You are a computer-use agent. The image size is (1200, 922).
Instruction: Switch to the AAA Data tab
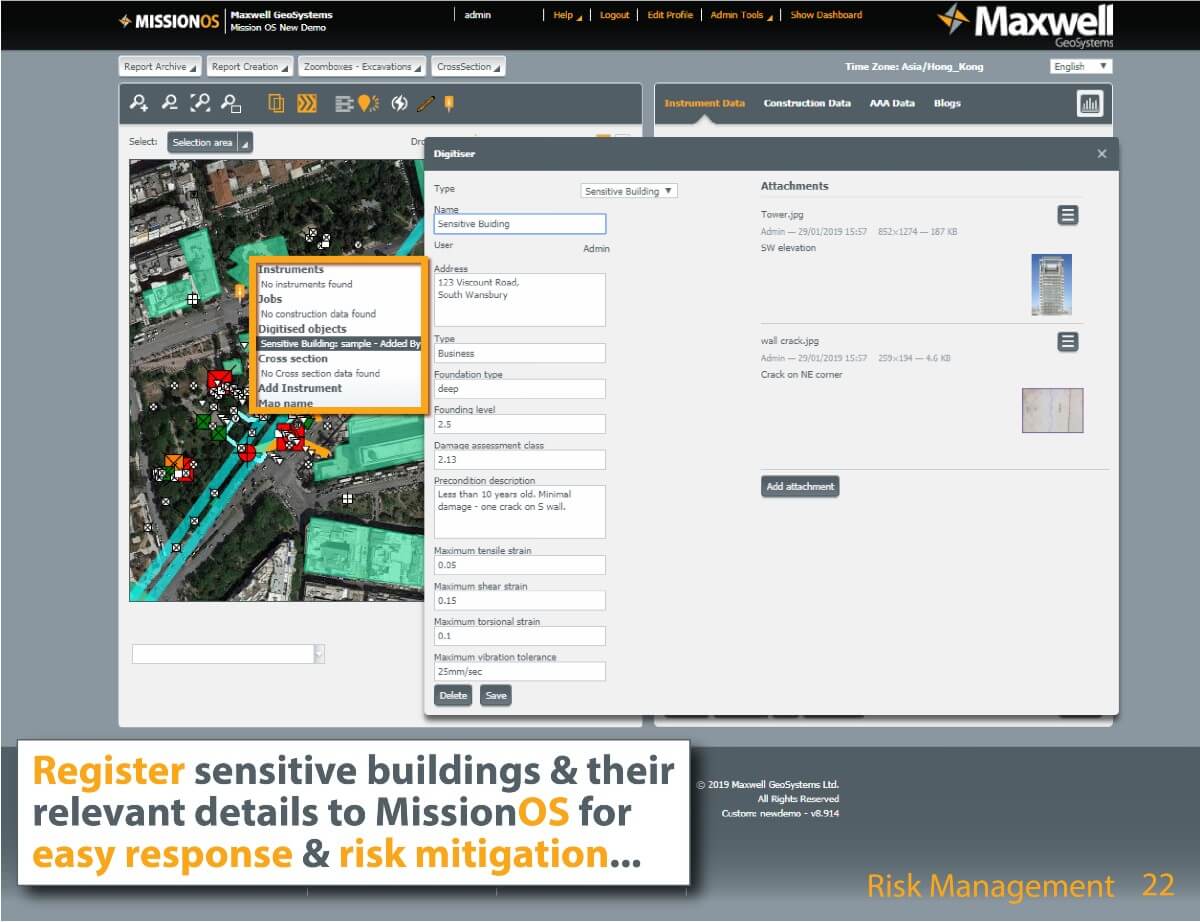click(x=892, y=103)
